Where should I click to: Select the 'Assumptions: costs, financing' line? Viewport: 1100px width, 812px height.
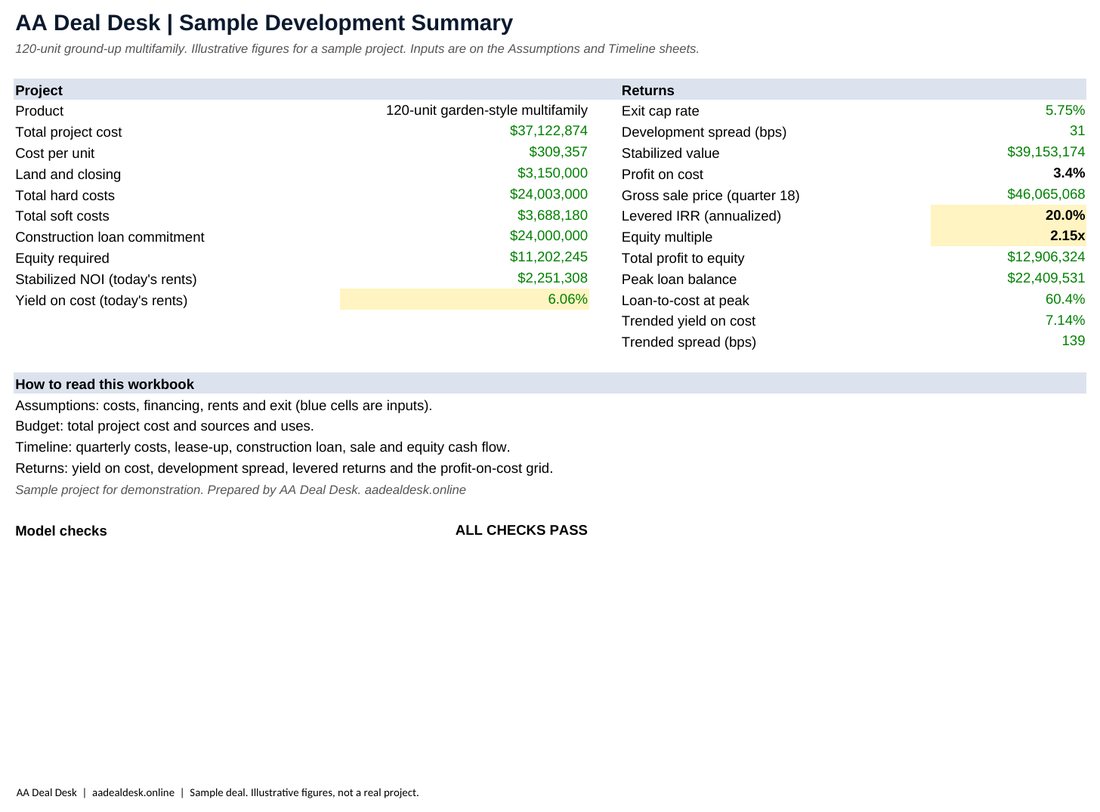point(224,405)
